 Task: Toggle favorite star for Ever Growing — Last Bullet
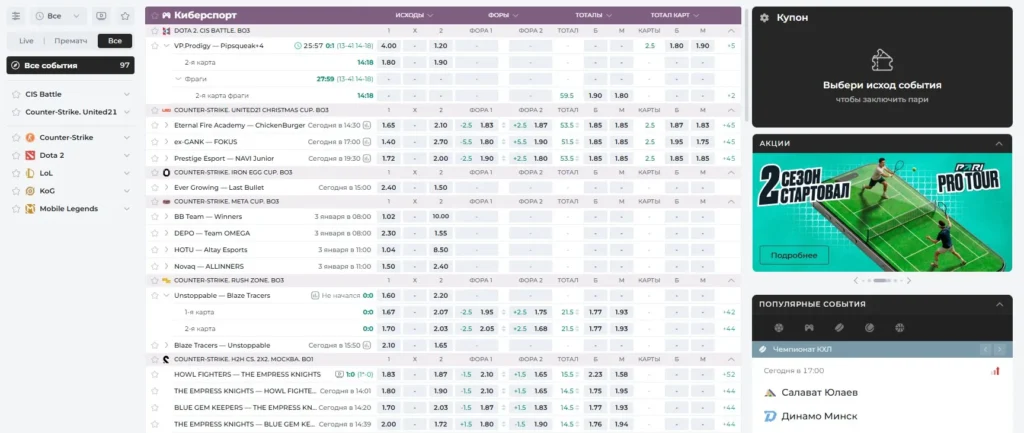click(154, 187)
